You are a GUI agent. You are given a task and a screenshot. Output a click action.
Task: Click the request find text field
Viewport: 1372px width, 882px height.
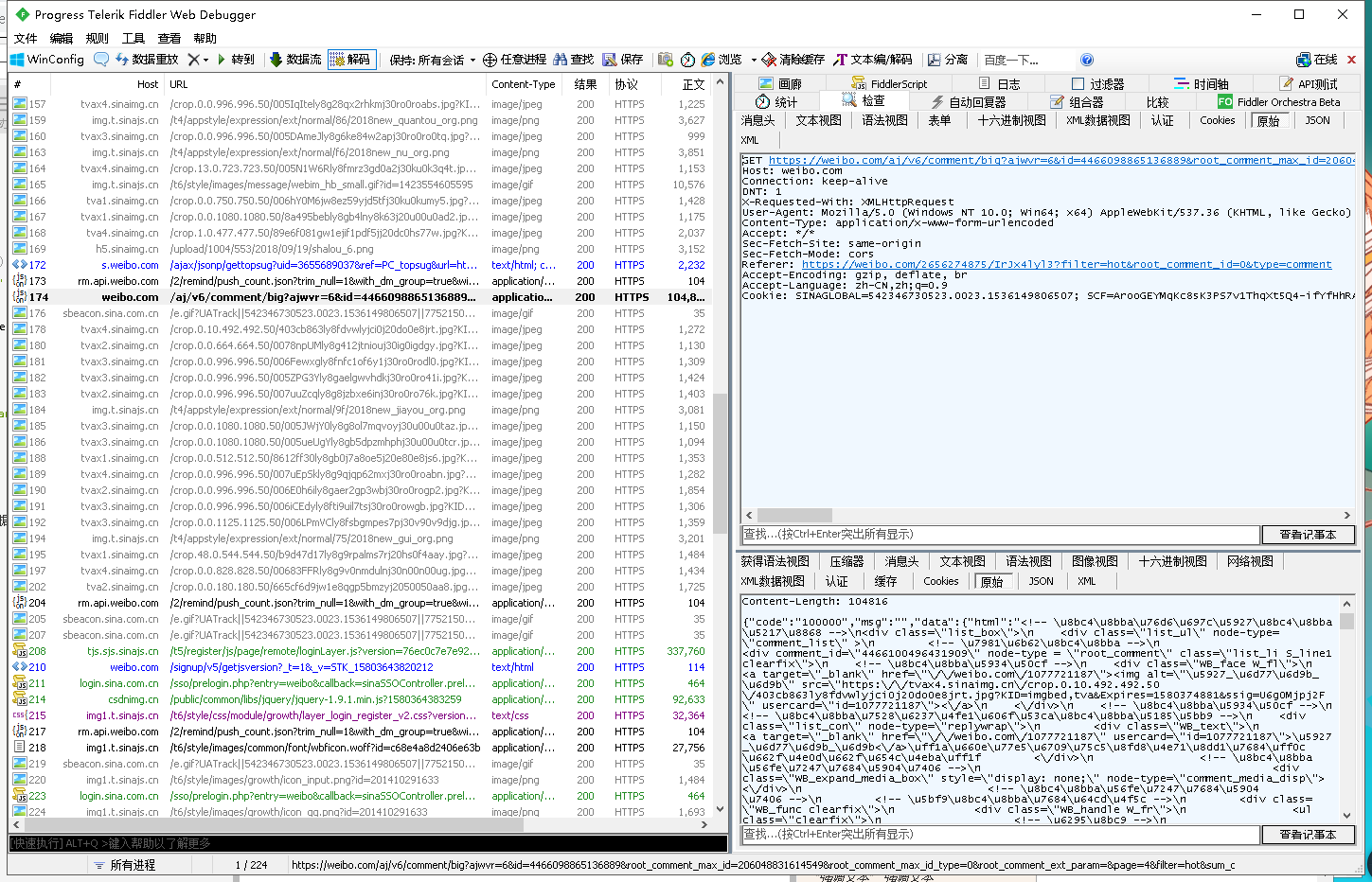pyautogui.click(x=1001, y=535)
